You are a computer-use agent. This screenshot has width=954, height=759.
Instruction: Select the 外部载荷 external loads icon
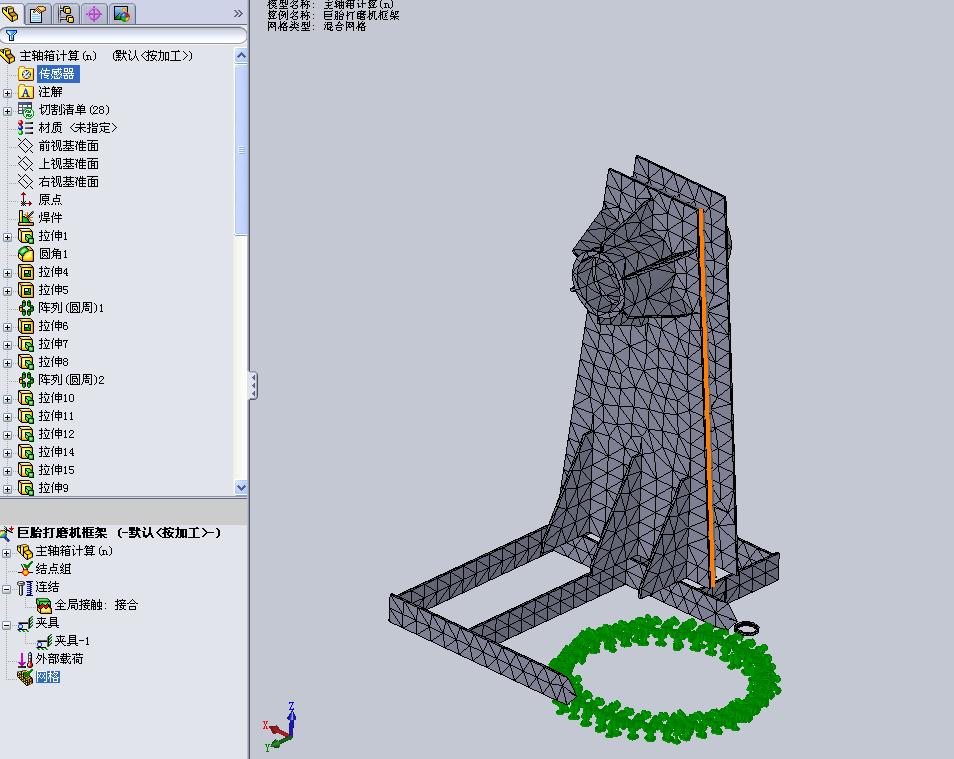tap(24, 659)
